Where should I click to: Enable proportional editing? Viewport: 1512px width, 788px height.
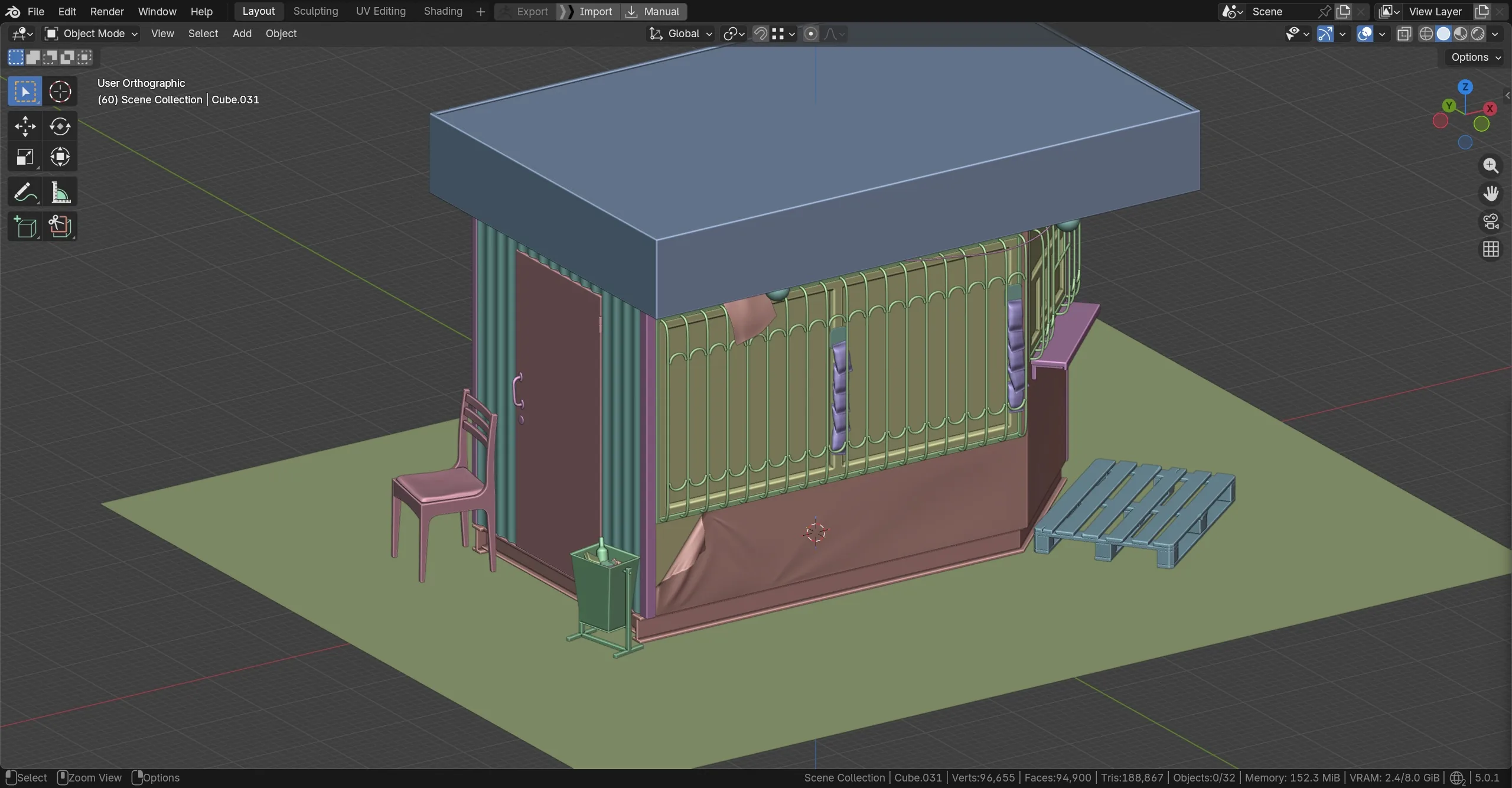(x=811, y=34)
